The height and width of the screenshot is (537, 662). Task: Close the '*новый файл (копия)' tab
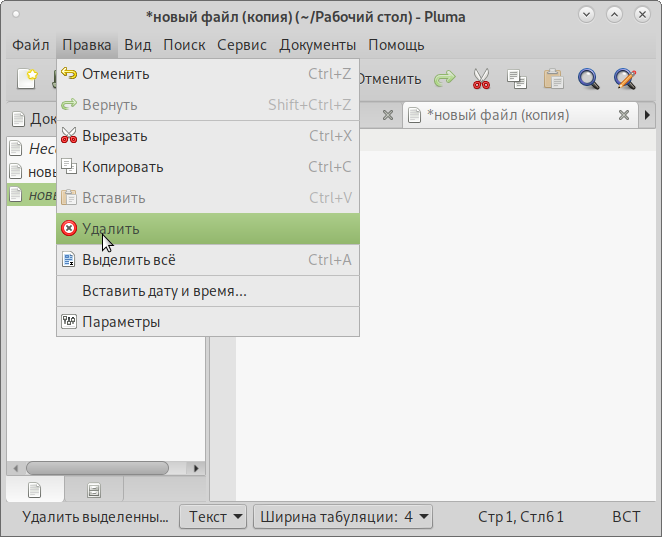point(623,115)
